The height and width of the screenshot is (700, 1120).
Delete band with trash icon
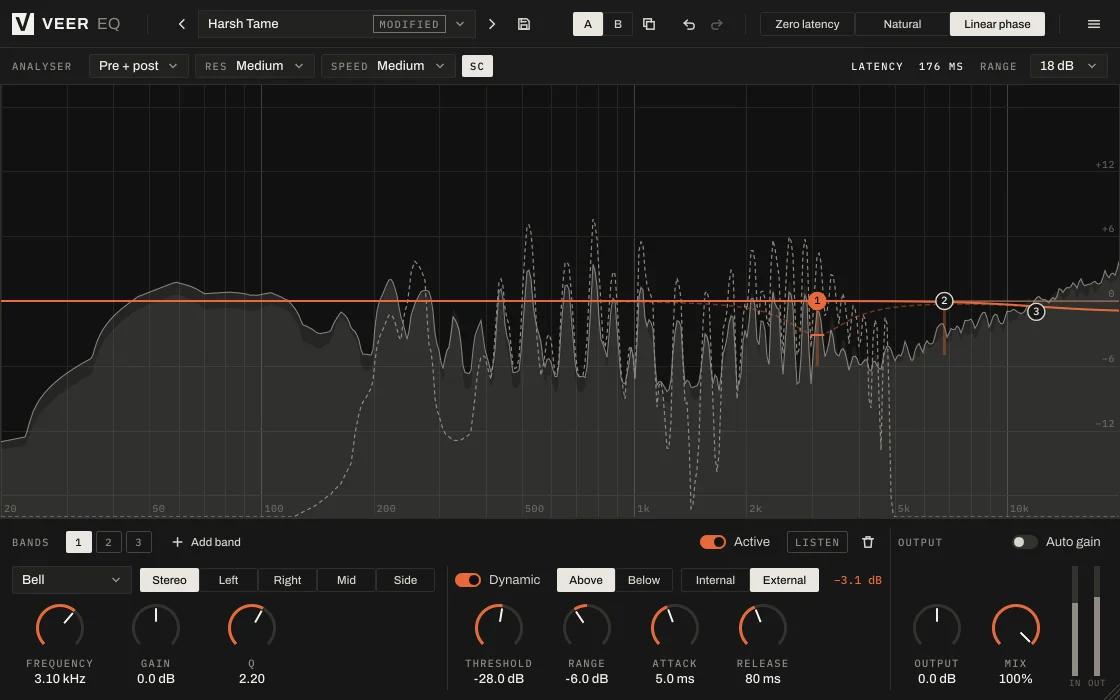coord(868,542)
